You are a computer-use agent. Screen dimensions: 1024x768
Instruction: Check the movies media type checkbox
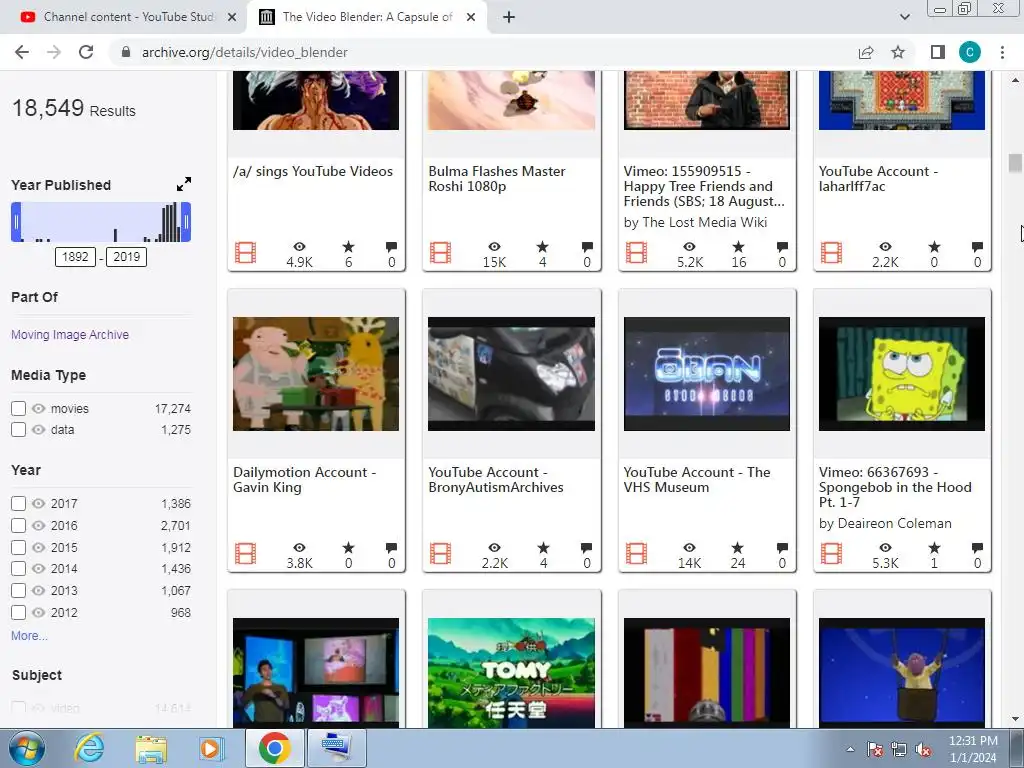[18, 408]
